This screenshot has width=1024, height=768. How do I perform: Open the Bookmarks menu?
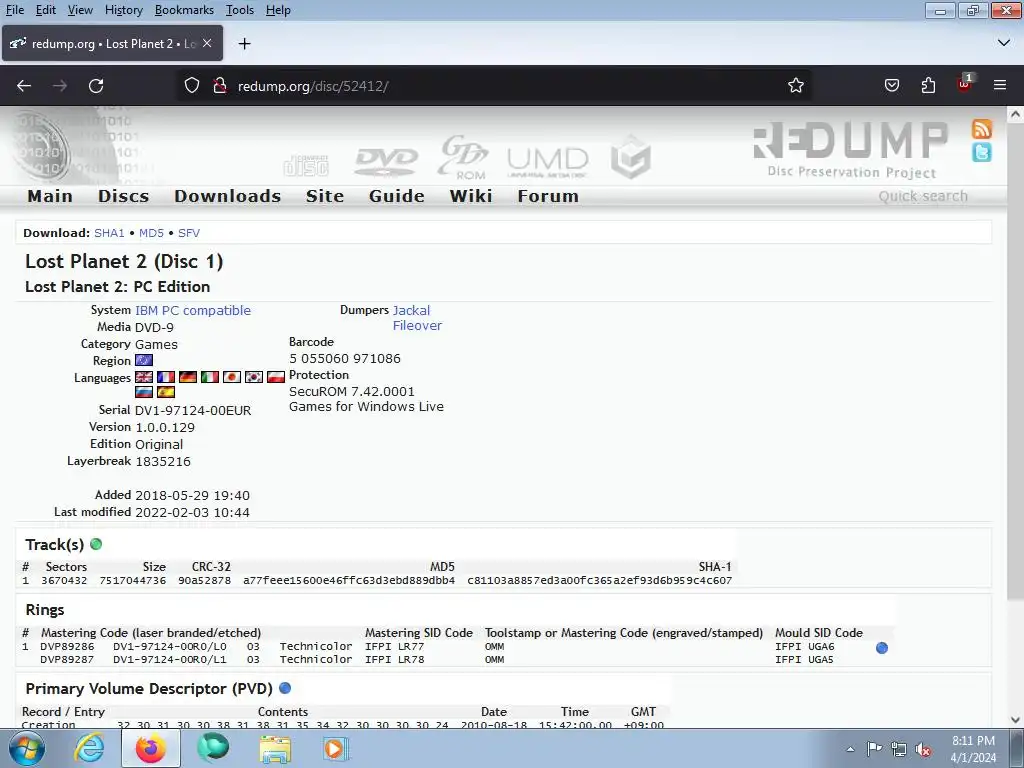click(184, 10)
